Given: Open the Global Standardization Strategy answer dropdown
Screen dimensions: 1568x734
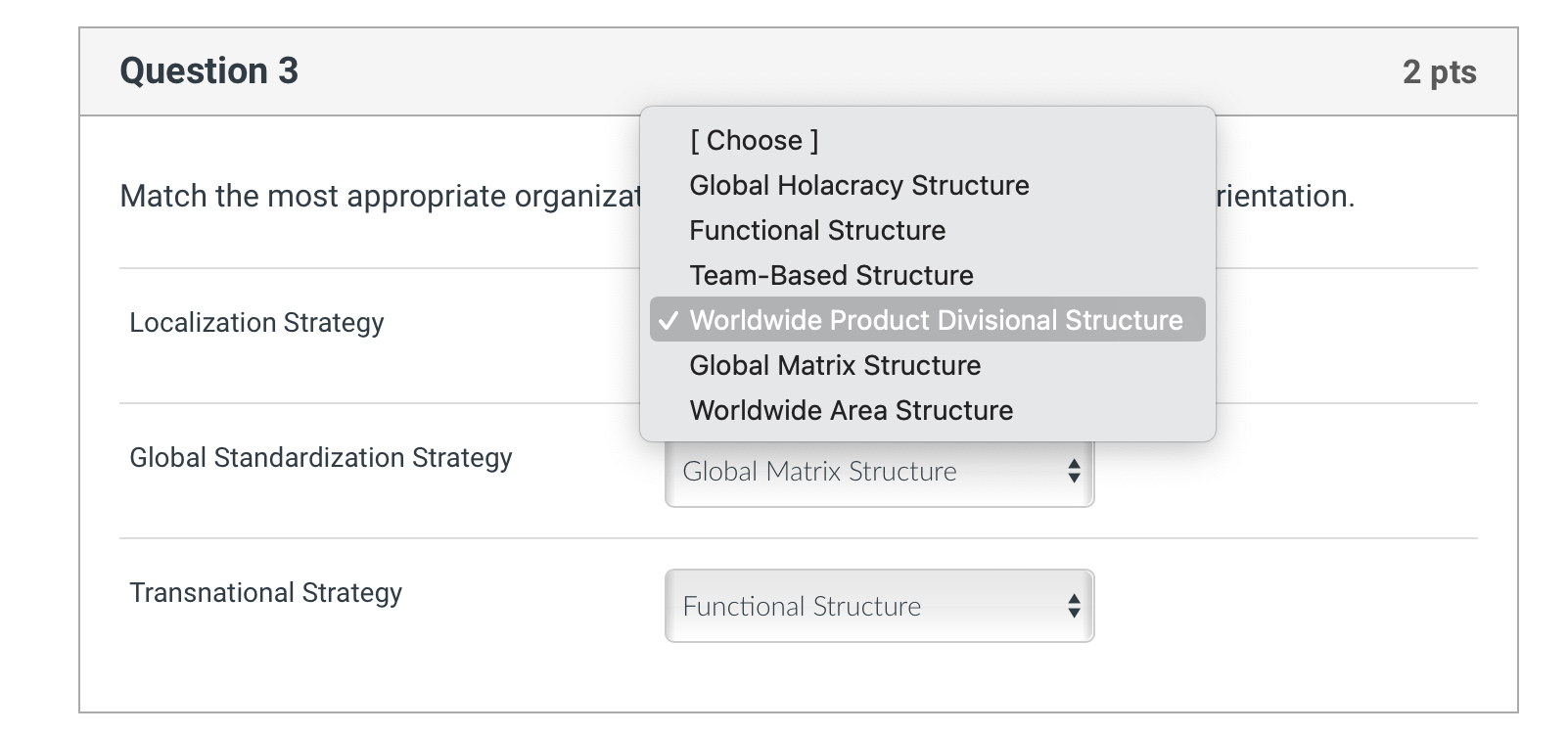Looking at the screenshot, I should (879, 474).
